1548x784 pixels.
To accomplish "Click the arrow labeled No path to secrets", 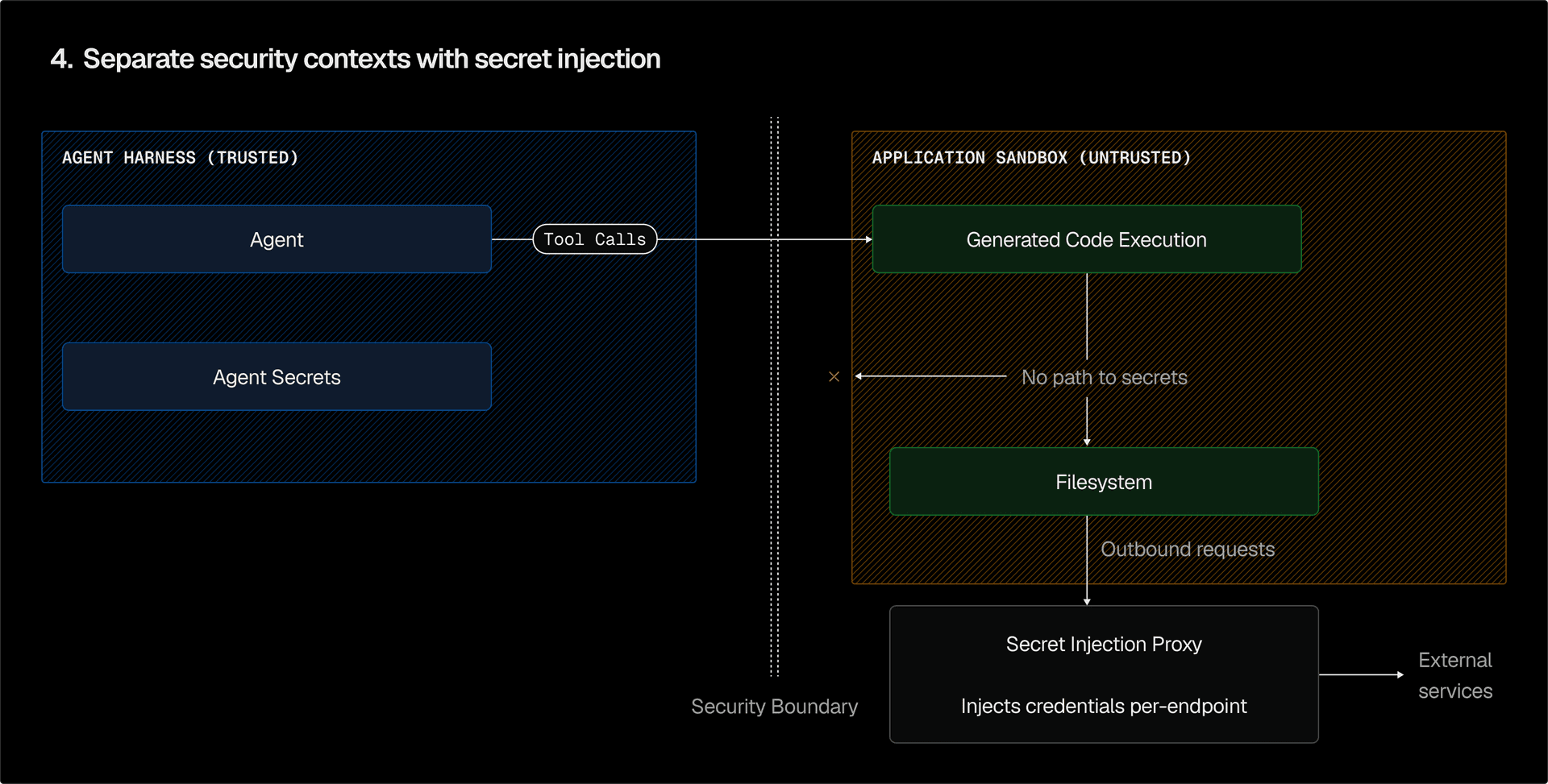I will click(x=927, y=376).
